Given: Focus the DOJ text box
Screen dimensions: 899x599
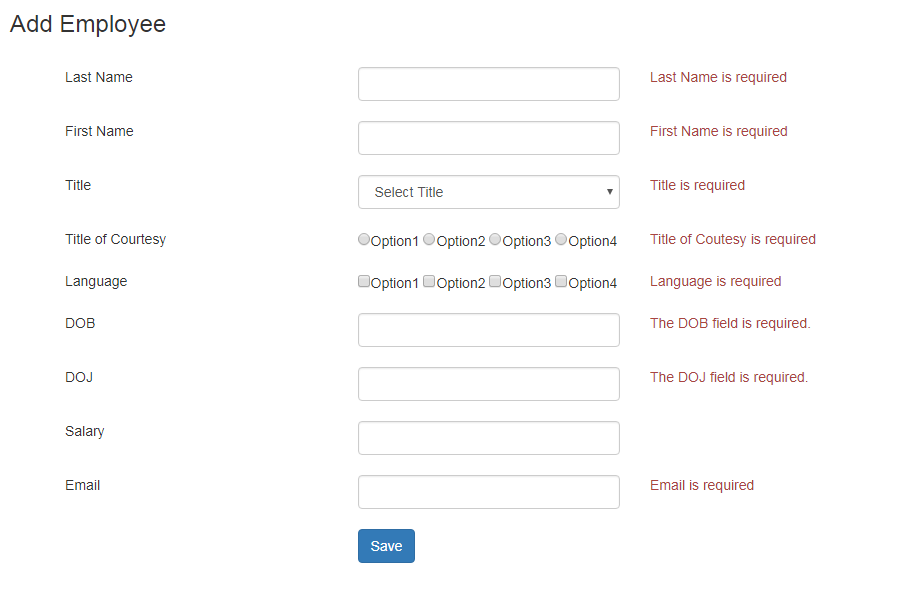Looking at the screenshot, I should pyautogui.click(x=488, y=384).
